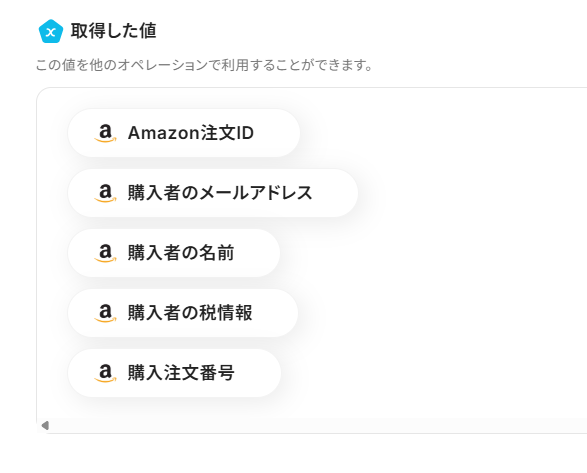Select the Amazon注文ID value chip label
Viewport: 587px width, 473px height.
tap(191, 133)
